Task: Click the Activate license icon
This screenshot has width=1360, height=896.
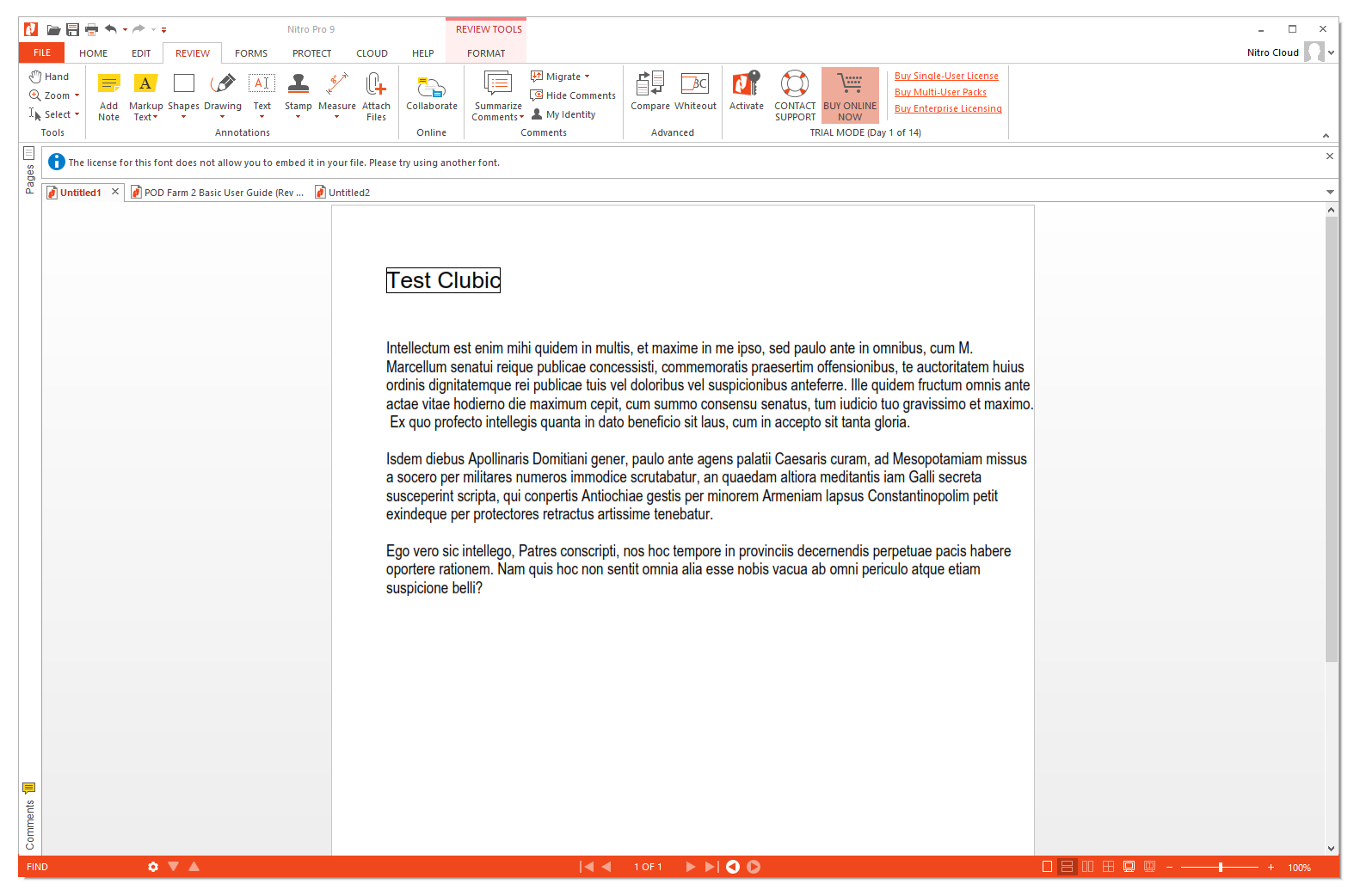Action: click(746, 84)
